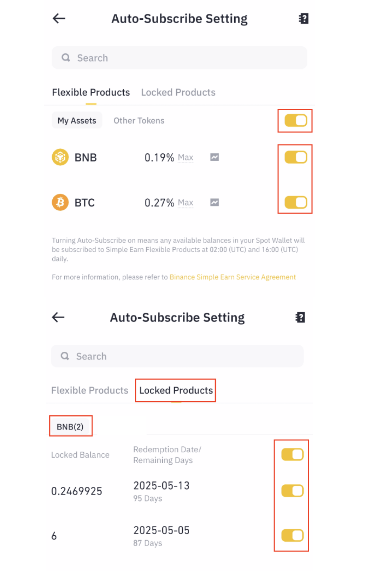Toggle auto-subscribe for 2025-05-05 locked position

pyautogui.click(x=292, y=535)
